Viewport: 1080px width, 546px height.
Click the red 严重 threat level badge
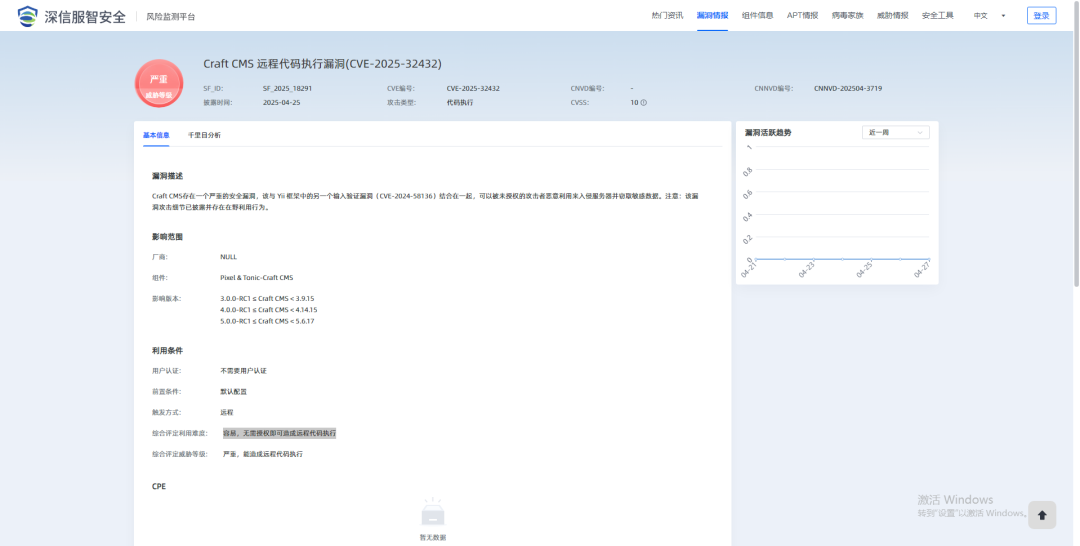(159, 84)
